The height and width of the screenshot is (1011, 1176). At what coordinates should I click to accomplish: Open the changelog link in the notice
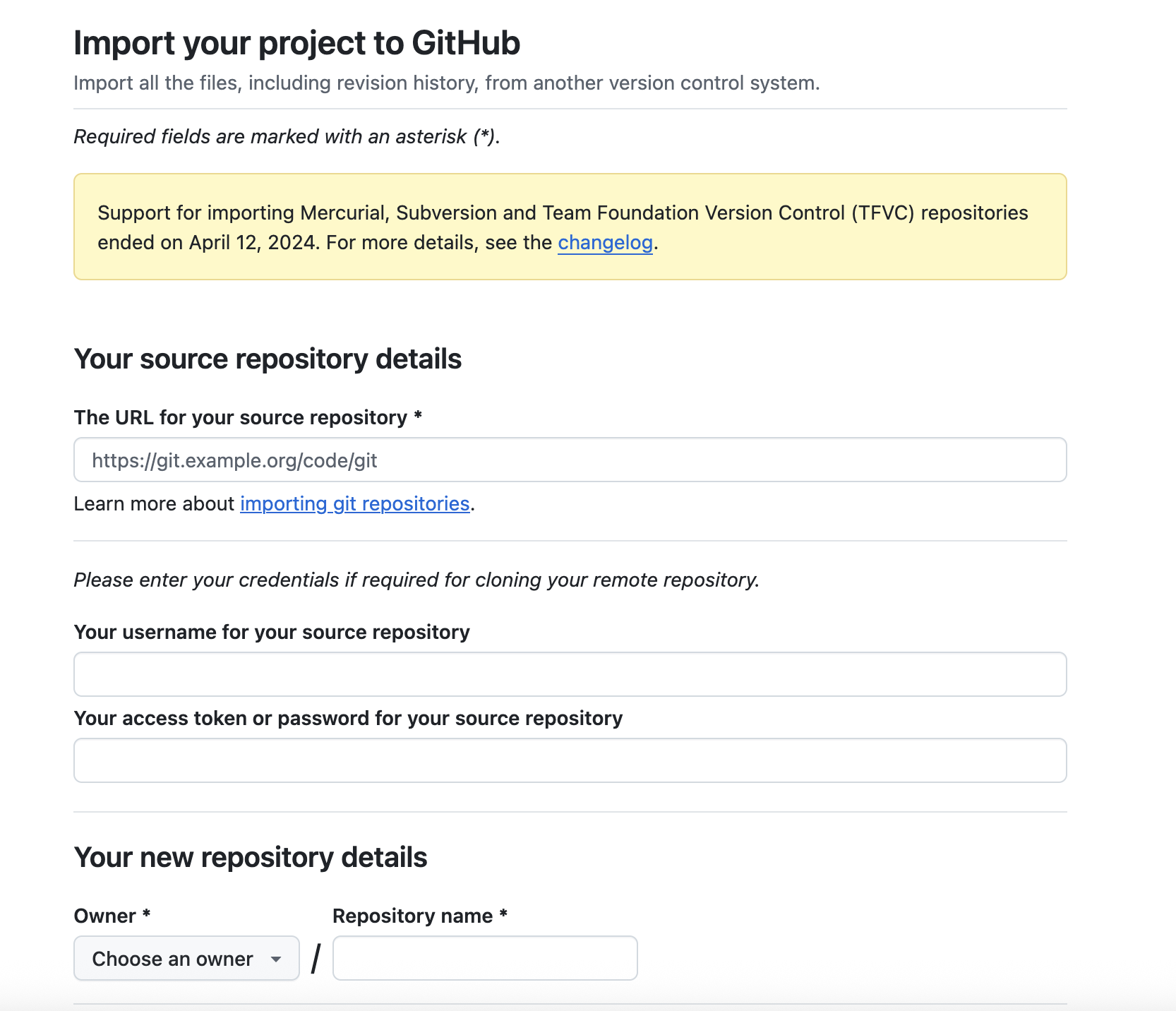tap(605, 243)
